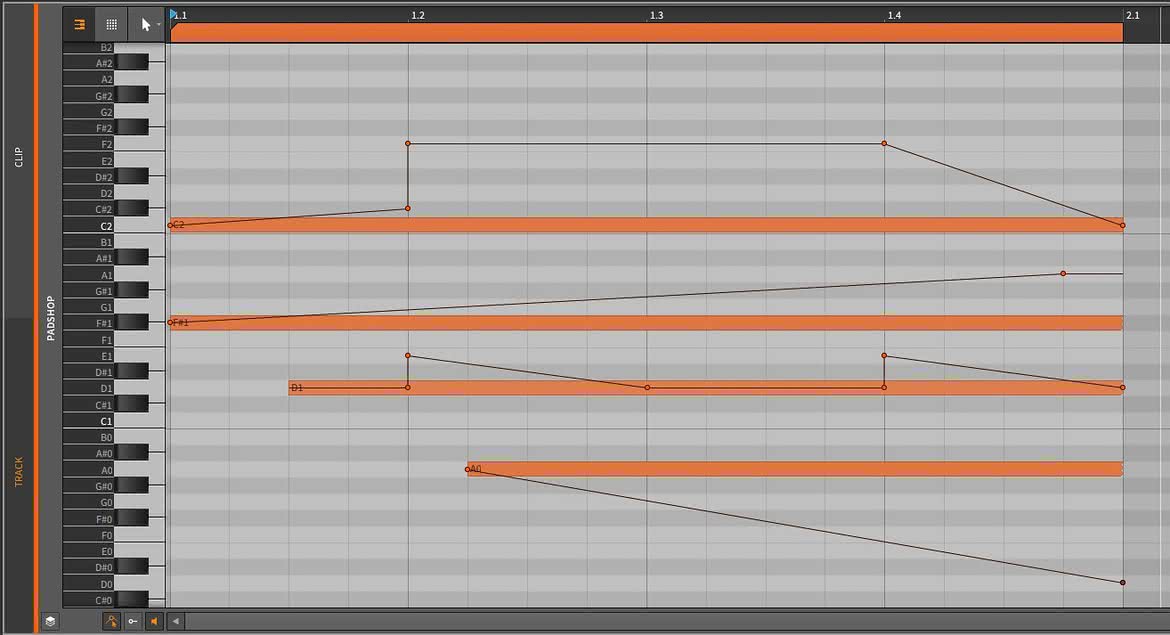Select pitch curve point at F2 on beat 1.2
The image size is (1170, 635).
pyautogui.click(x=407, y=143)
